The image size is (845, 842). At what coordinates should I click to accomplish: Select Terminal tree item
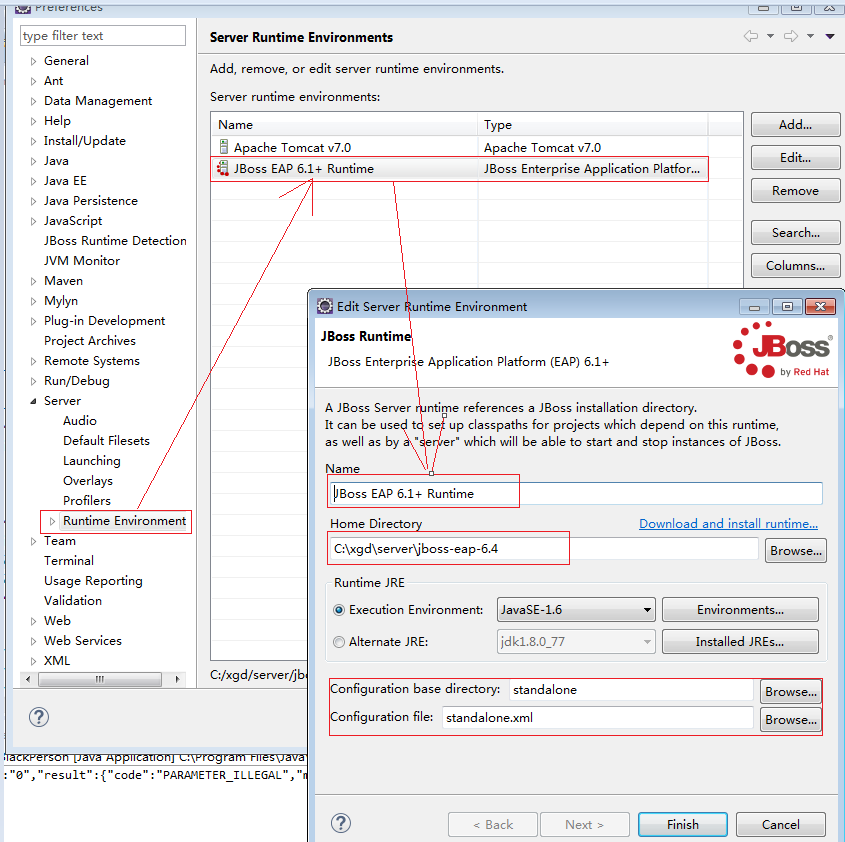tap(69, 561)
